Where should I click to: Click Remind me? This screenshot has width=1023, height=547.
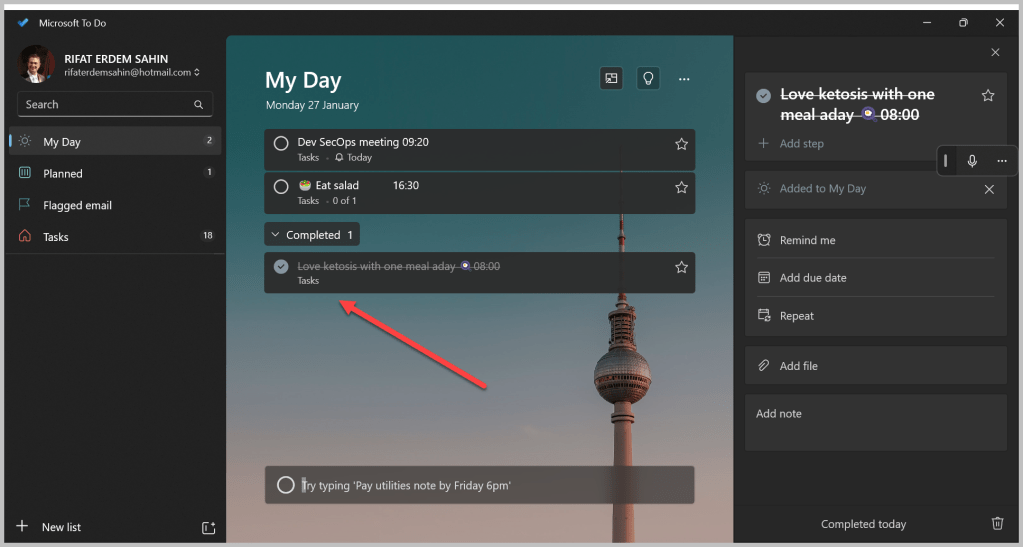click(876, 240)
